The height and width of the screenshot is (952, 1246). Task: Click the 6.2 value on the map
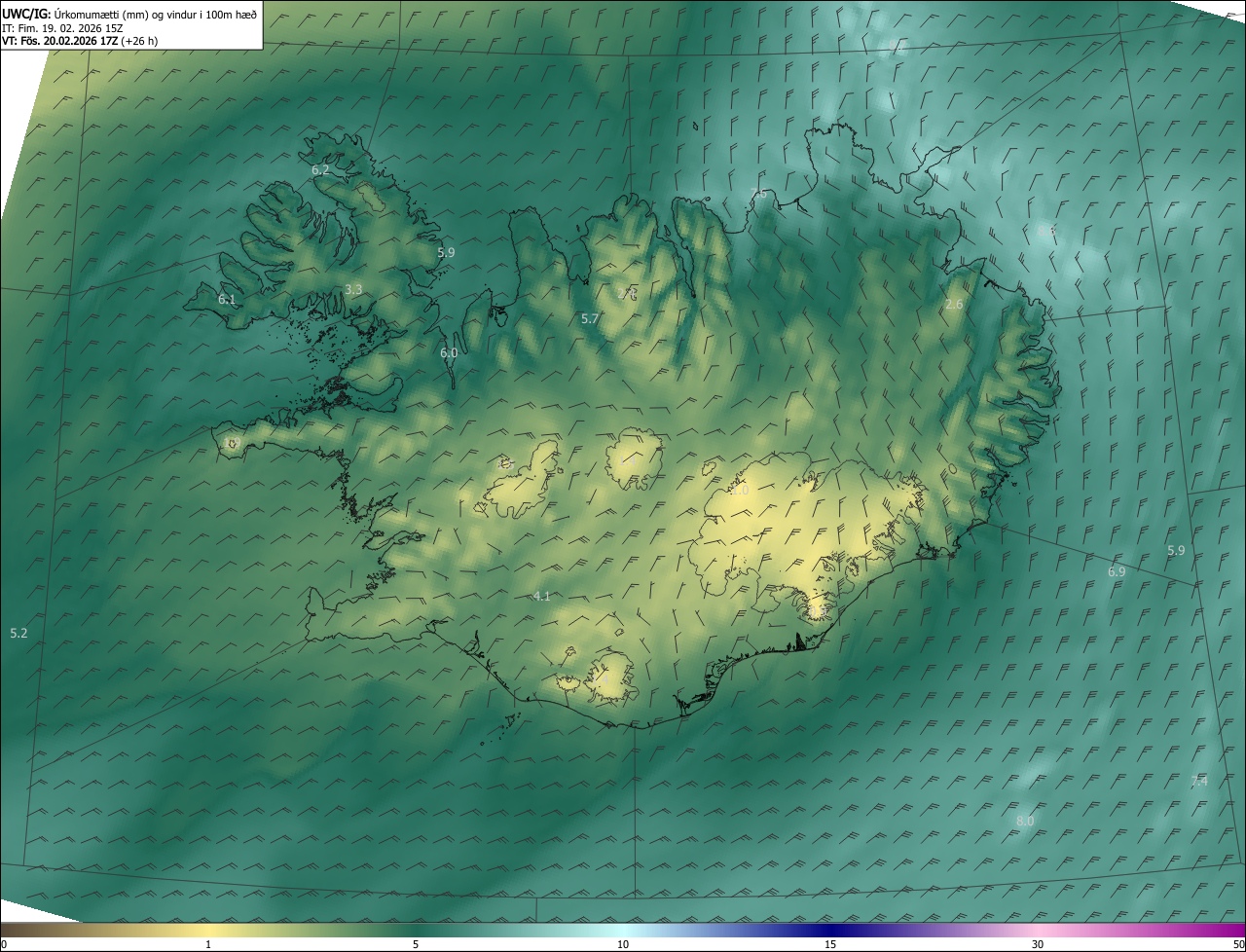coord(320,169)
